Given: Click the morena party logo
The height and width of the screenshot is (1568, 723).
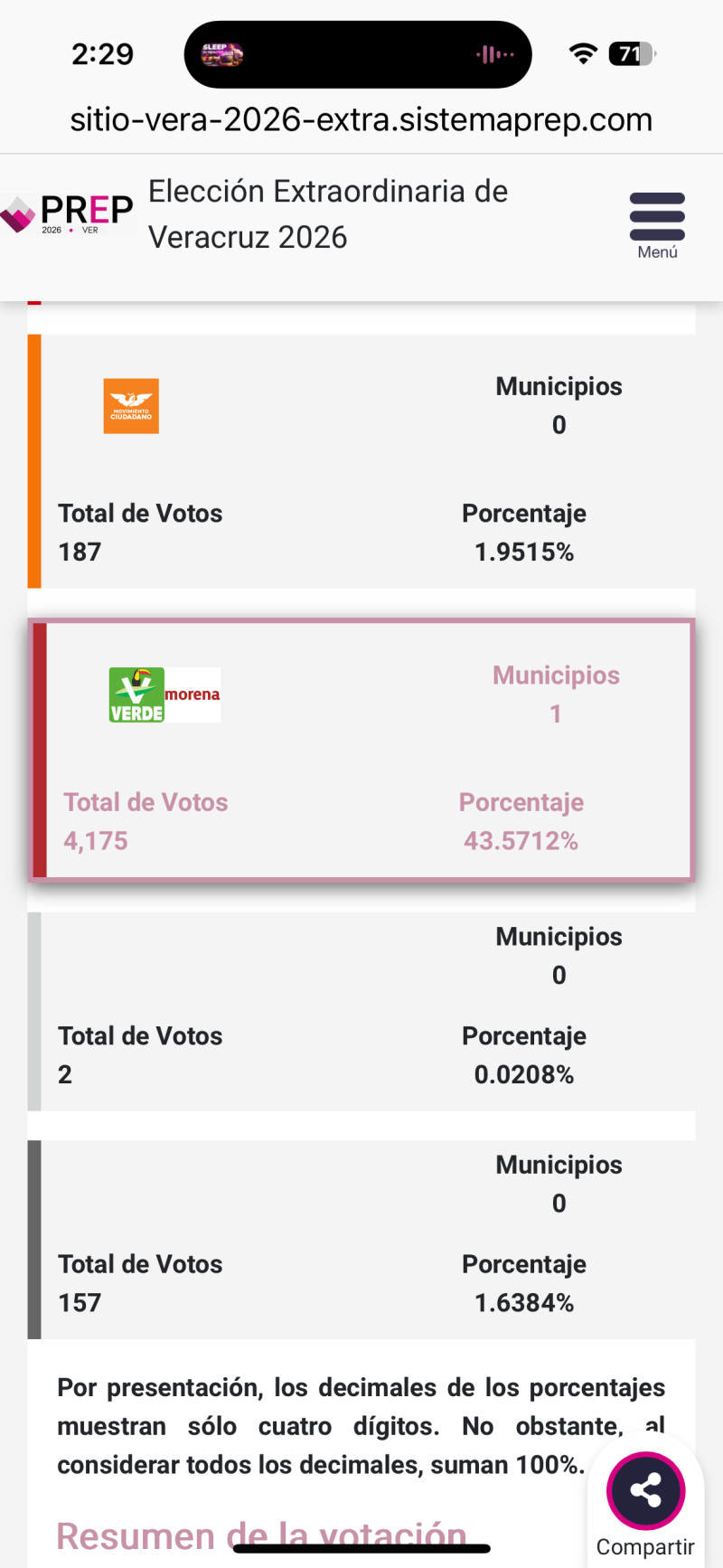Looking at the screenshot, I should 192,694.
